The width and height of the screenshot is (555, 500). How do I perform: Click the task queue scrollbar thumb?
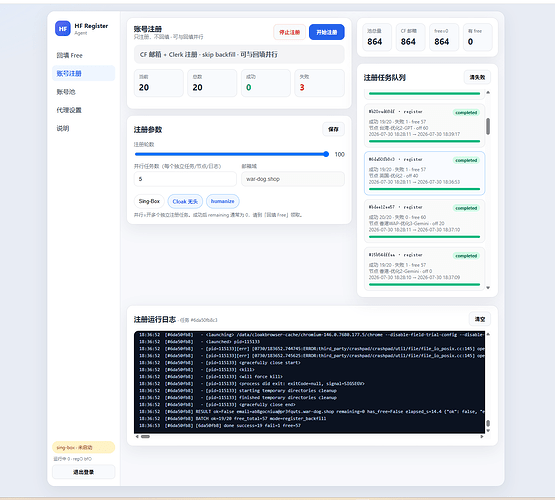coord(488,126)
